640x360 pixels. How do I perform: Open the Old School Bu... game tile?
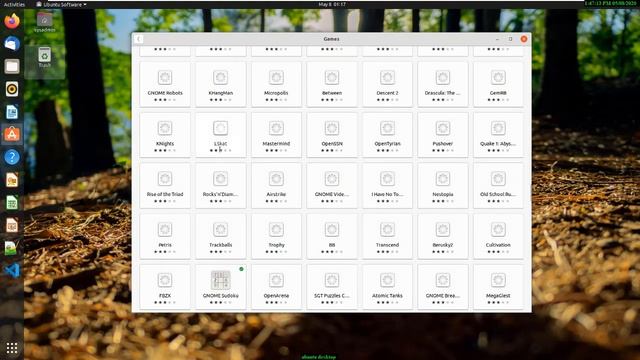[498, 186]
